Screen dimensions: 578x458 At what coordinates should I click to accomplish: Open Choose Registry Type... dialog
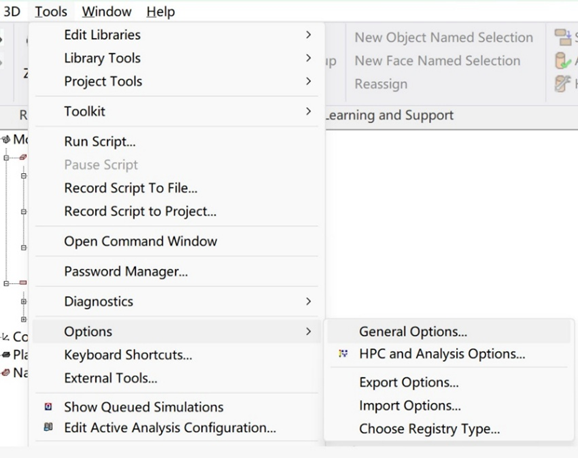449,428
